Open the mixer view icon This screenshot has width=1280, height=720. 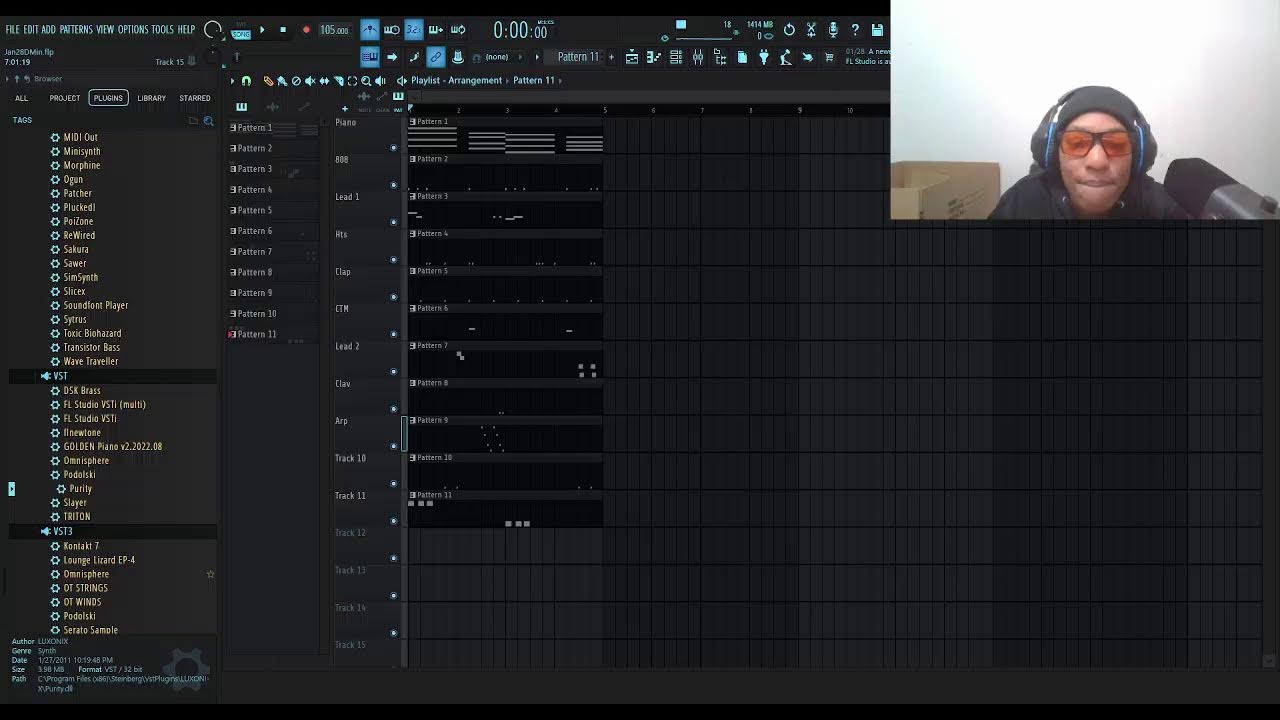[697, 57]
